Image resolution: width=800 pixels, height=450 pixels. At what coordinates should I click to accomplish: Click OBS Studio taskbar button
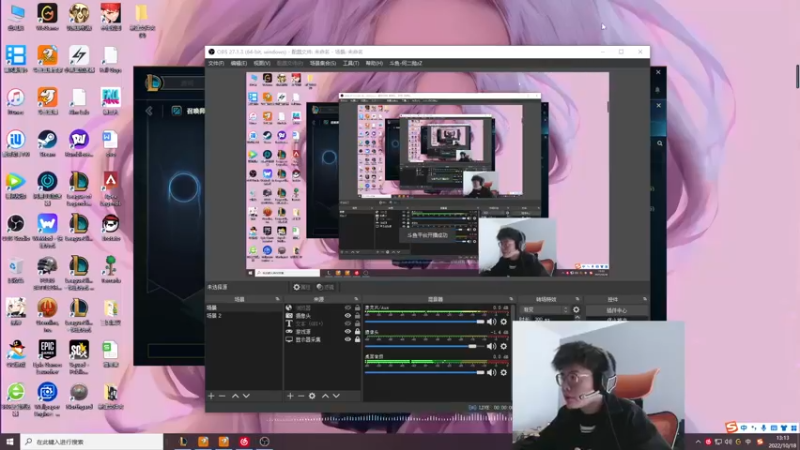264,442
